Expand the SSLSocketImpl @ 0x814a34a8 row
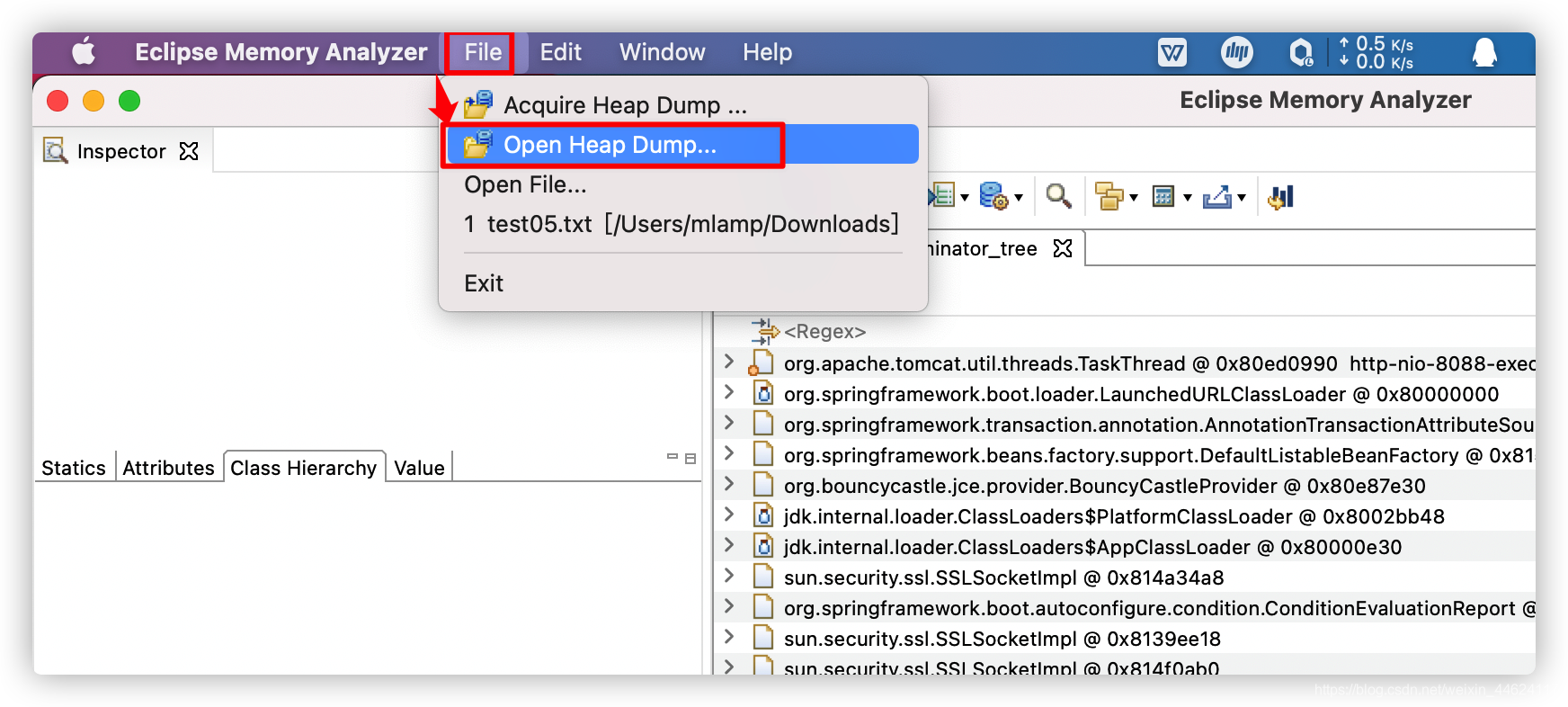The height and width of the screenshot is (707, 1568). click(x=729, y=576)
